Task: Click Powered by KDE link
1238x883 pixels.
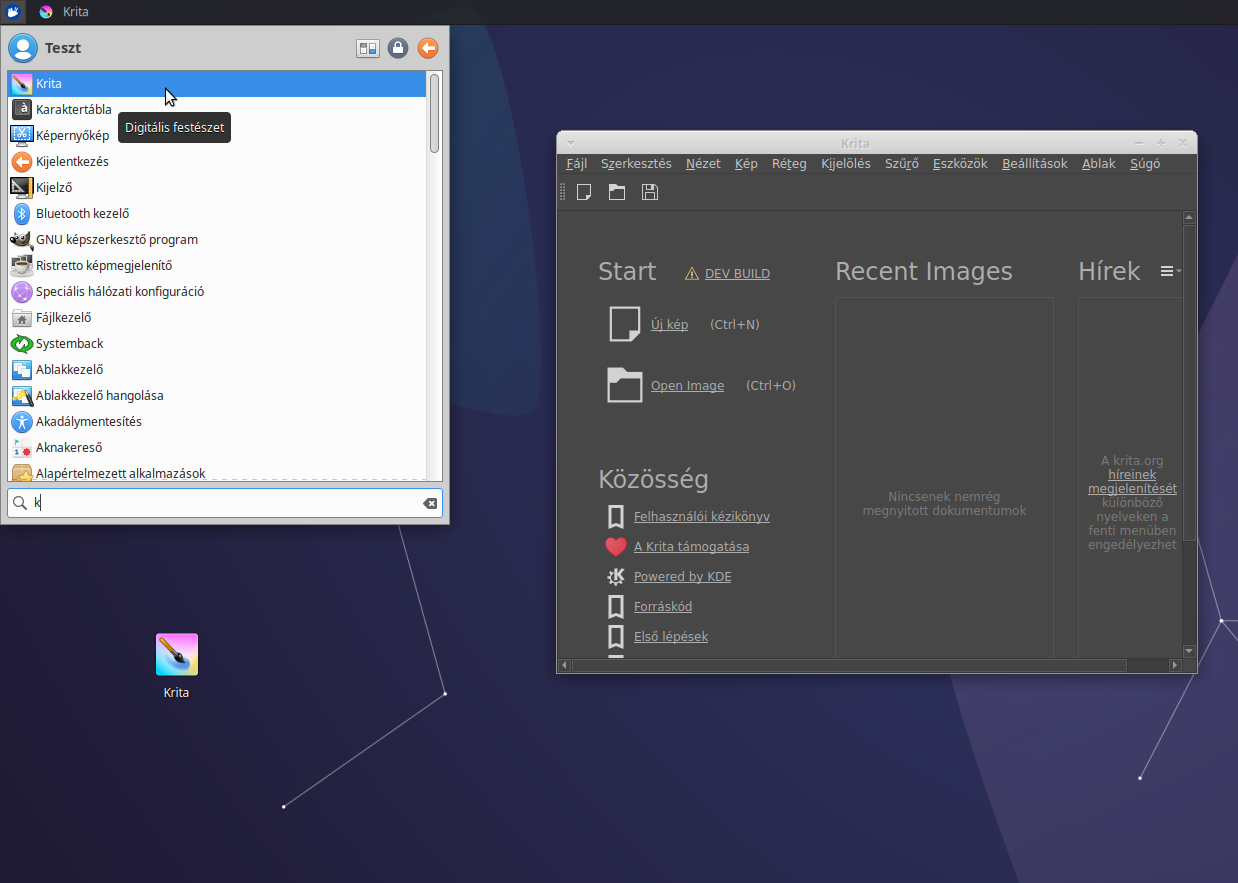Action: pos(682,577)
